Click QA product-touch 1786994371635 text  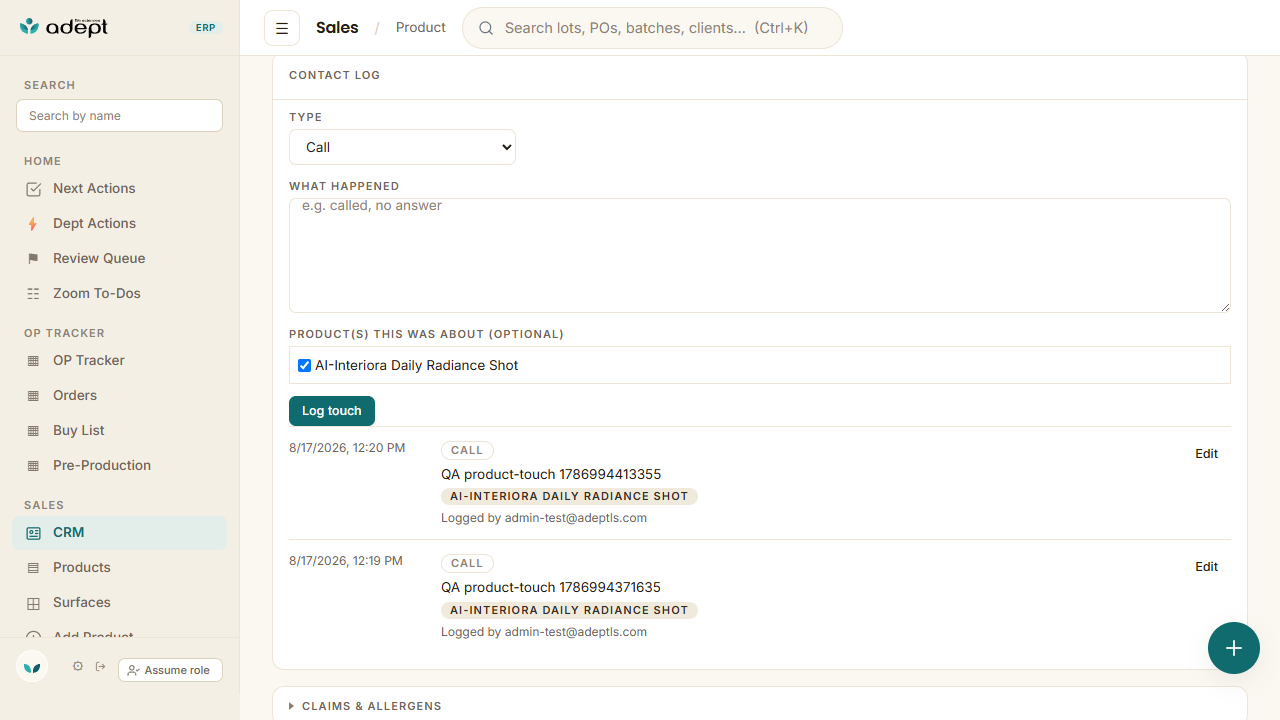tap(551, 587)
